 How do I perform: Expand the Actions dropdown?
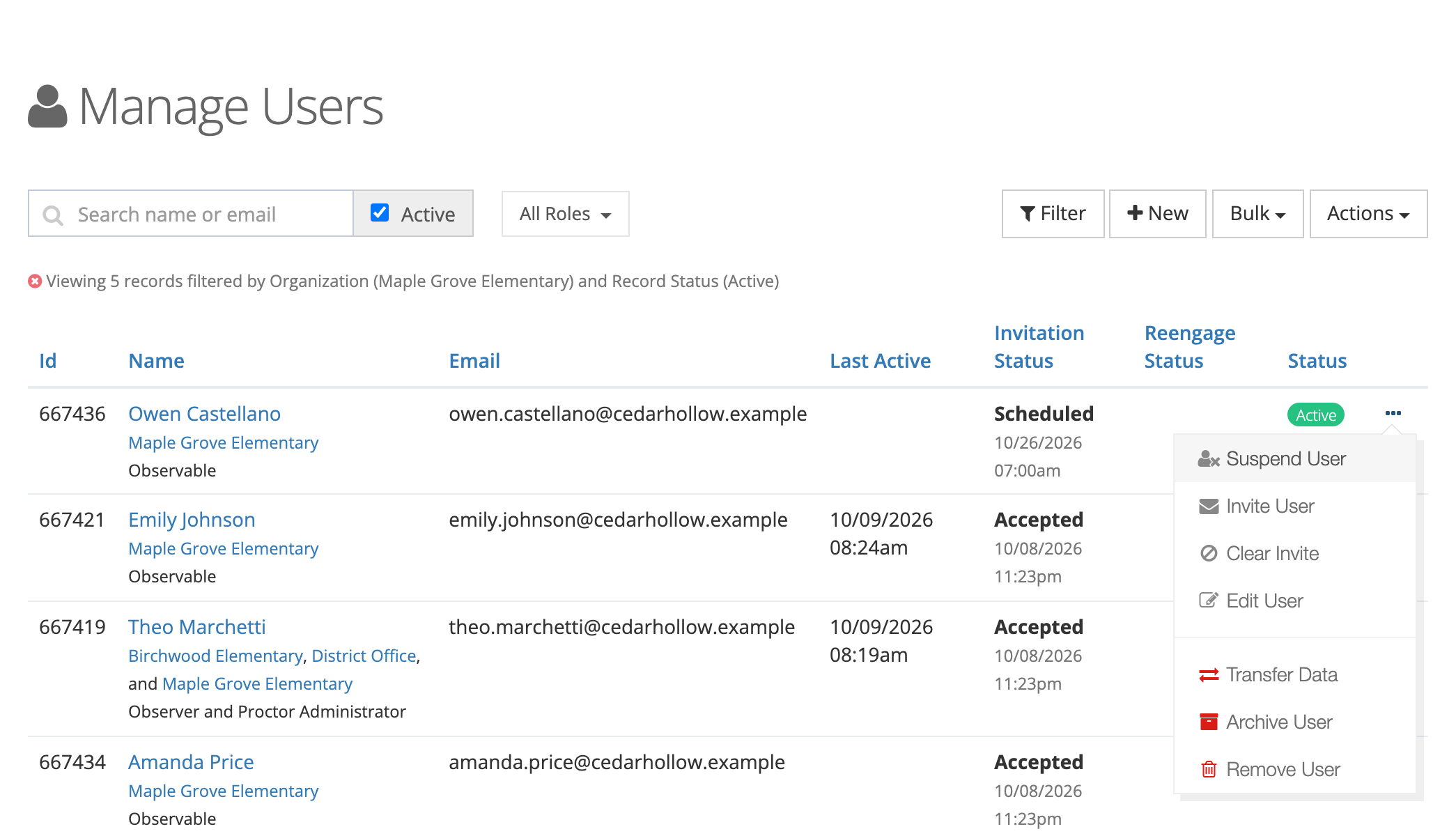[1368, 214]
